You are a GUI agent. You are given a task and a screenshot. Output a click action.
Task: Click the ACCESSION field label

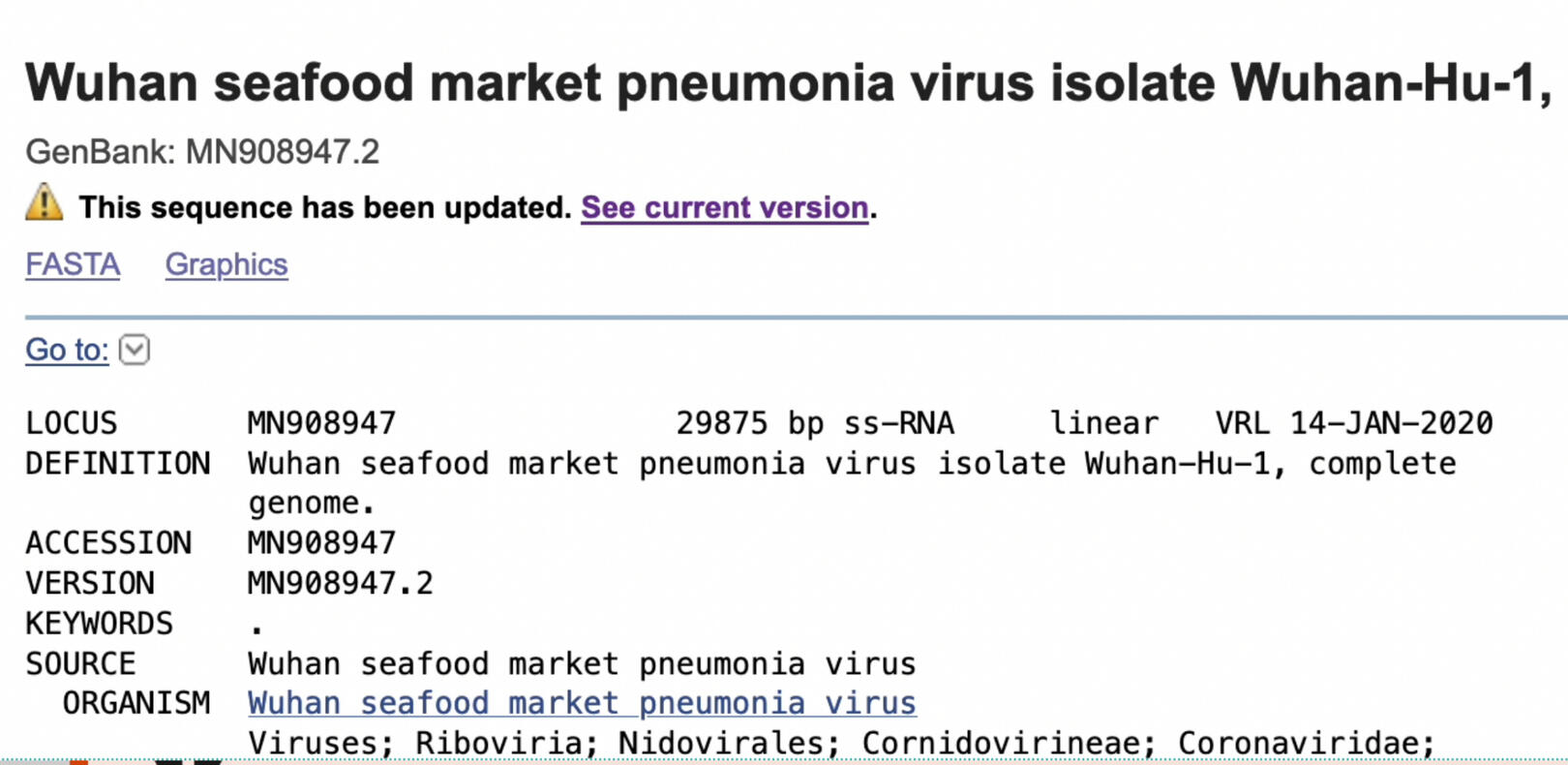[x=108, y=543]
